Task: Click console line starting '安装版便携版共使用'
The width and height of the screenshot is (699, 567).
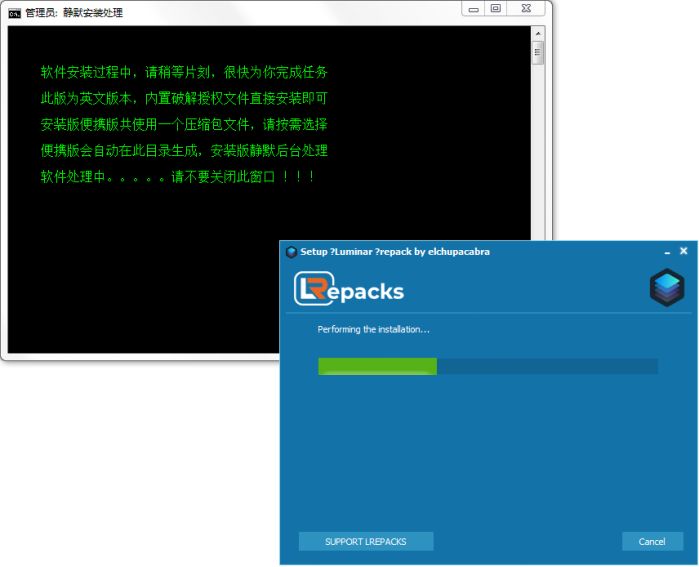Action: (184, 124)
